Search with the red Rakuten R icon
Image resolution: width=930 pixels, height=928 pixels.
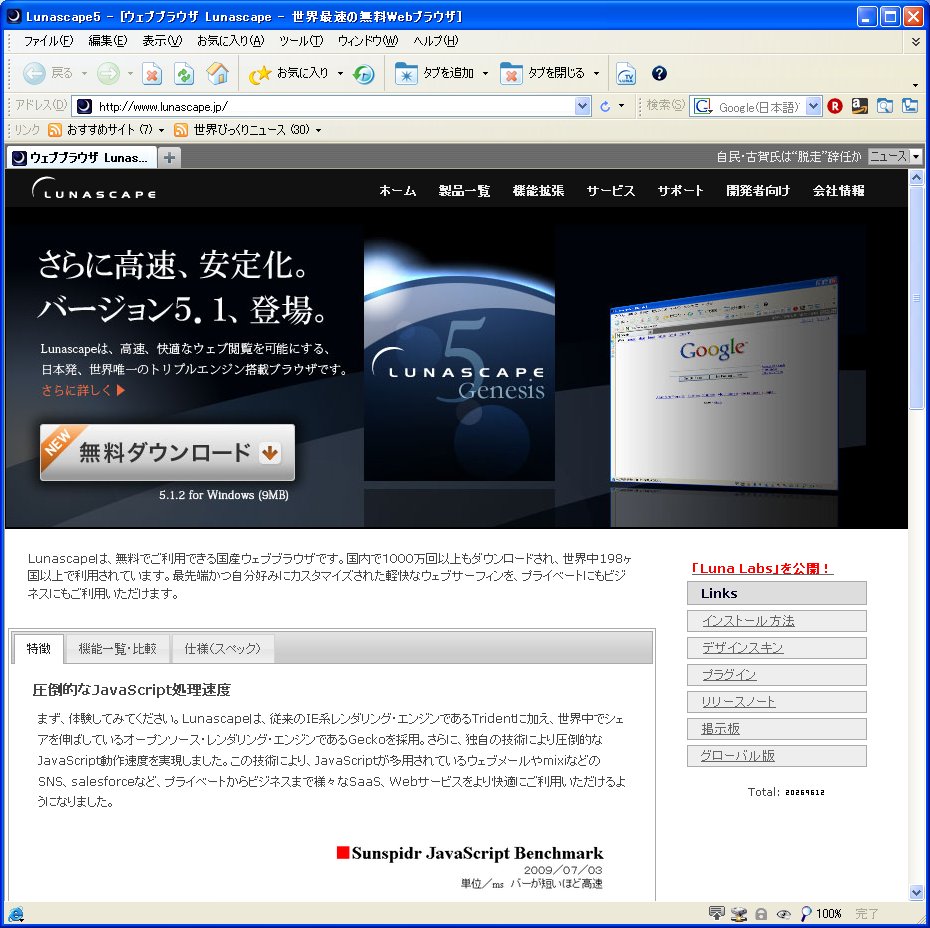click(x=835, y=106)
